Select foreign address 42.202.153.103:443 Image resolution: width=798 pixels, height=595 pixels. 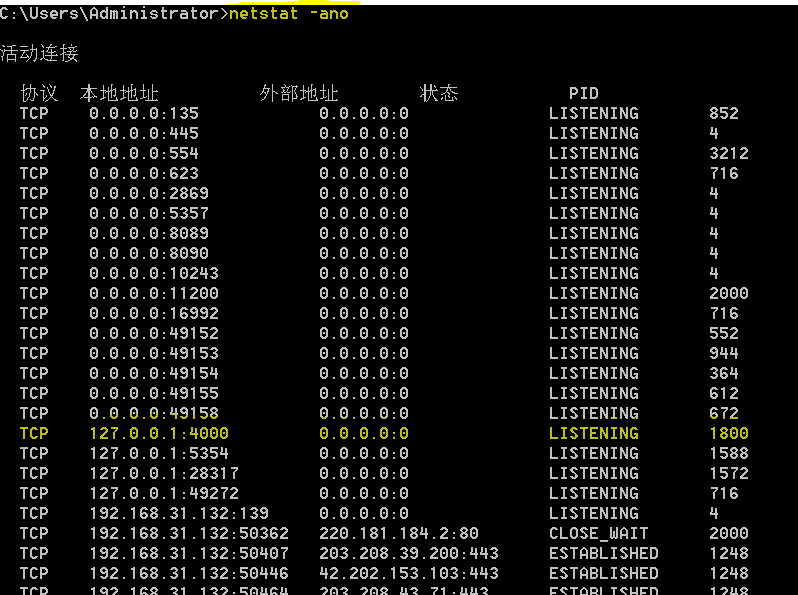pyautogui.click(x=409, y=574)
